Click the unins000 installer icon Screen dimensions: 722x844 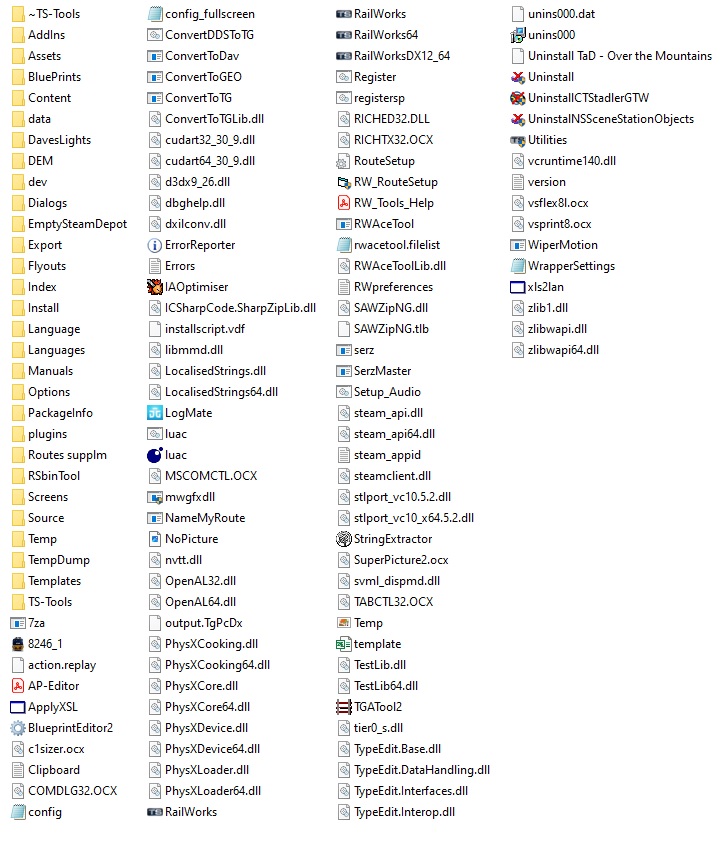(517, 35)
